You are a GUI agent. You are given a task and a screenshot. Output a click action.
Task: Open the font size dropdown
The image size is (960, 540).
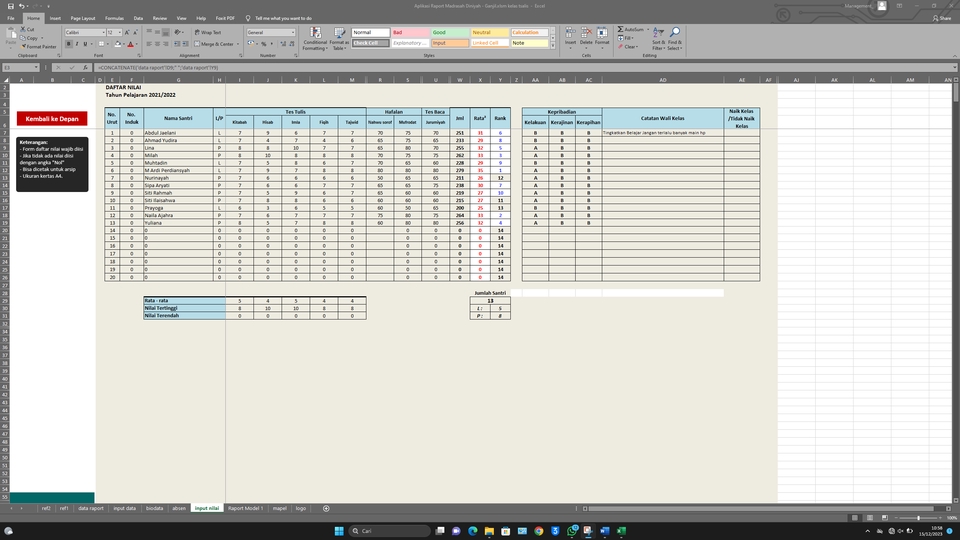(x=119, y=32)
